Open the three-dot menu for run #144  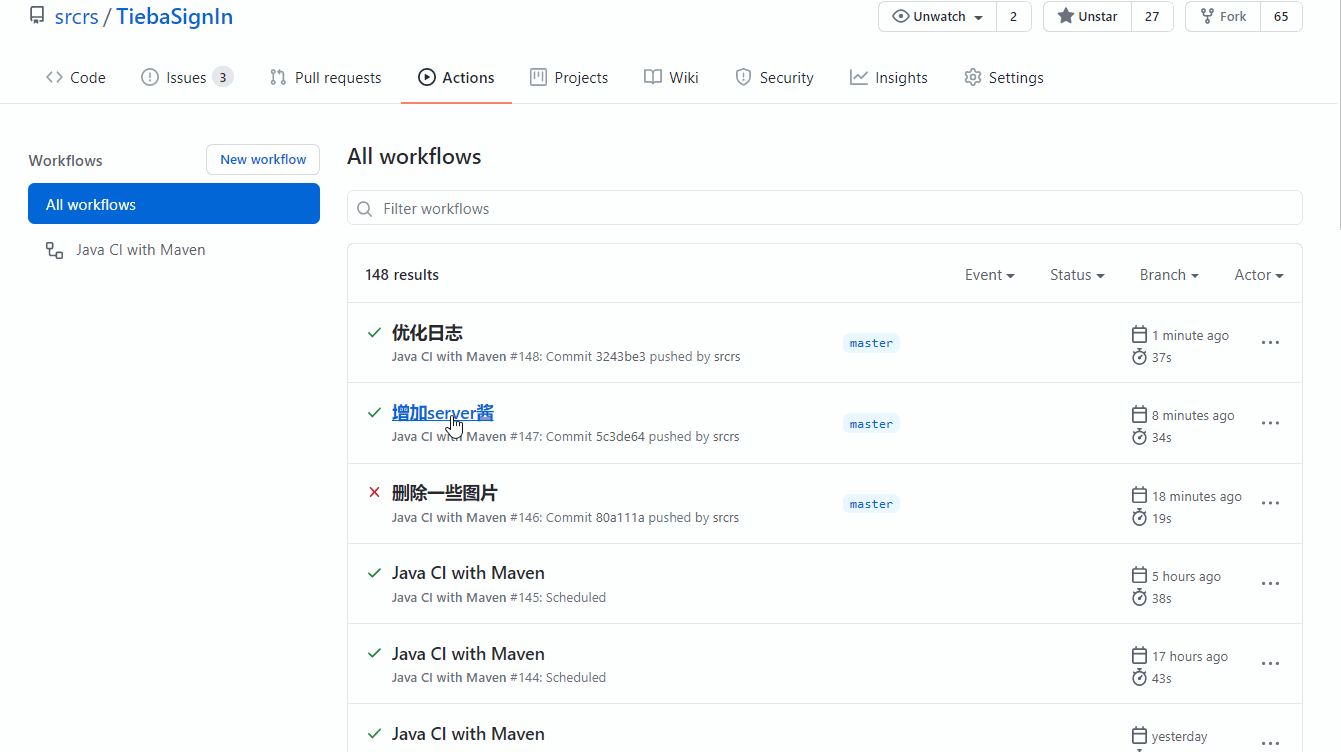(1270, 663)
